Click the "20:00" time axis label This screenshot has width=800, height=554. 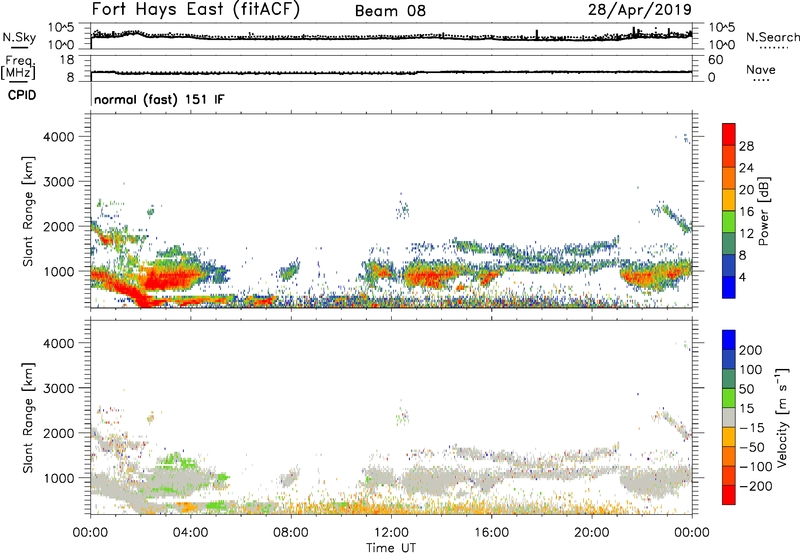coord(591,533)
